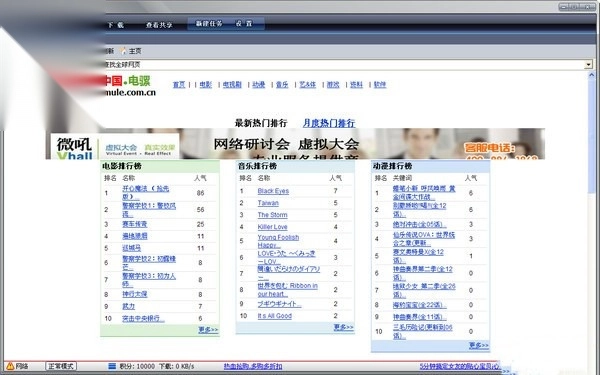The height and width of the screenshot is (375, 600).
Task: Click the 正常模式 status bar button
Action: coord(61,366)
